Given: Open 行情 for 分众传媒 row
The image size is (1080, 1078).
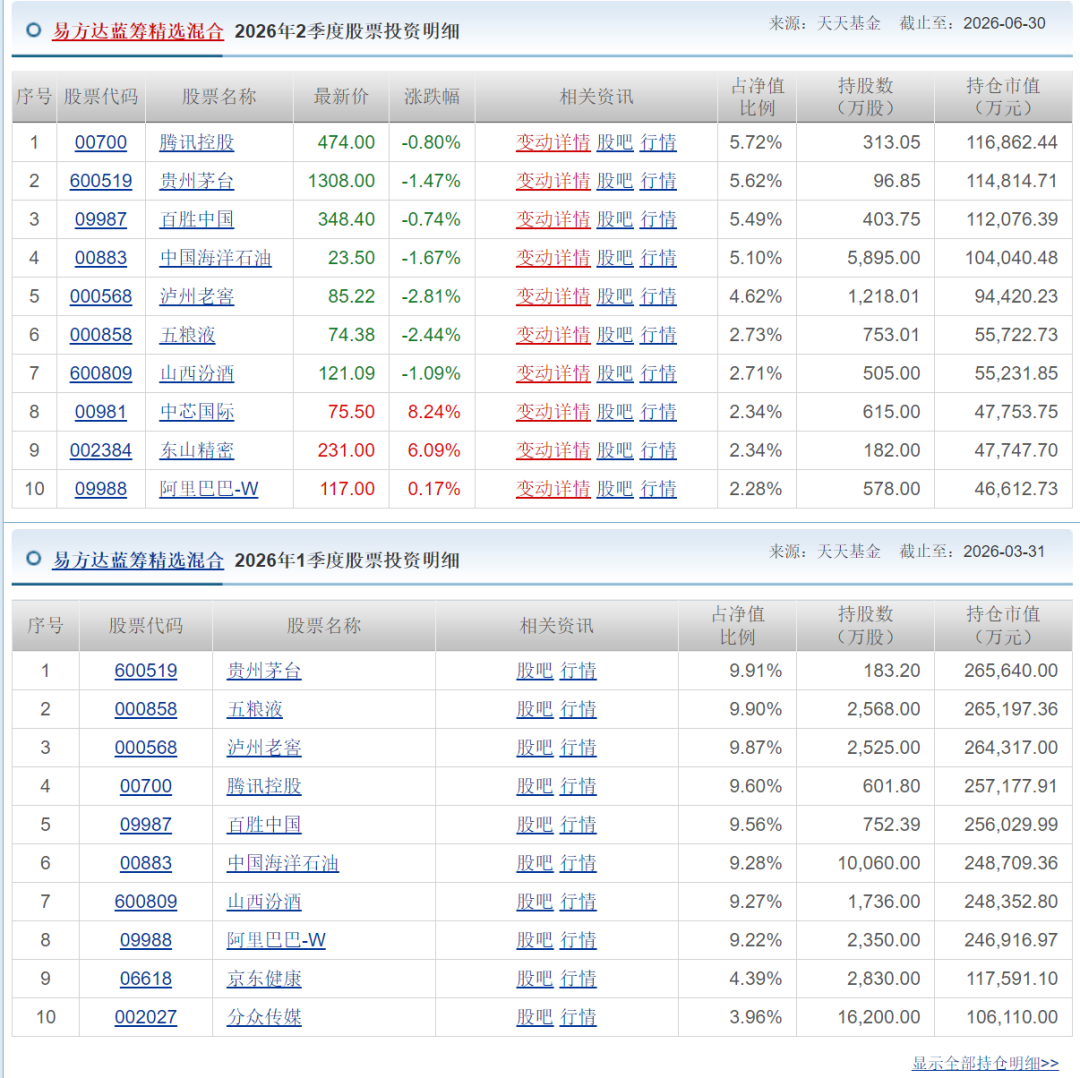Looking at the screenshot, I should (578, 1018).
